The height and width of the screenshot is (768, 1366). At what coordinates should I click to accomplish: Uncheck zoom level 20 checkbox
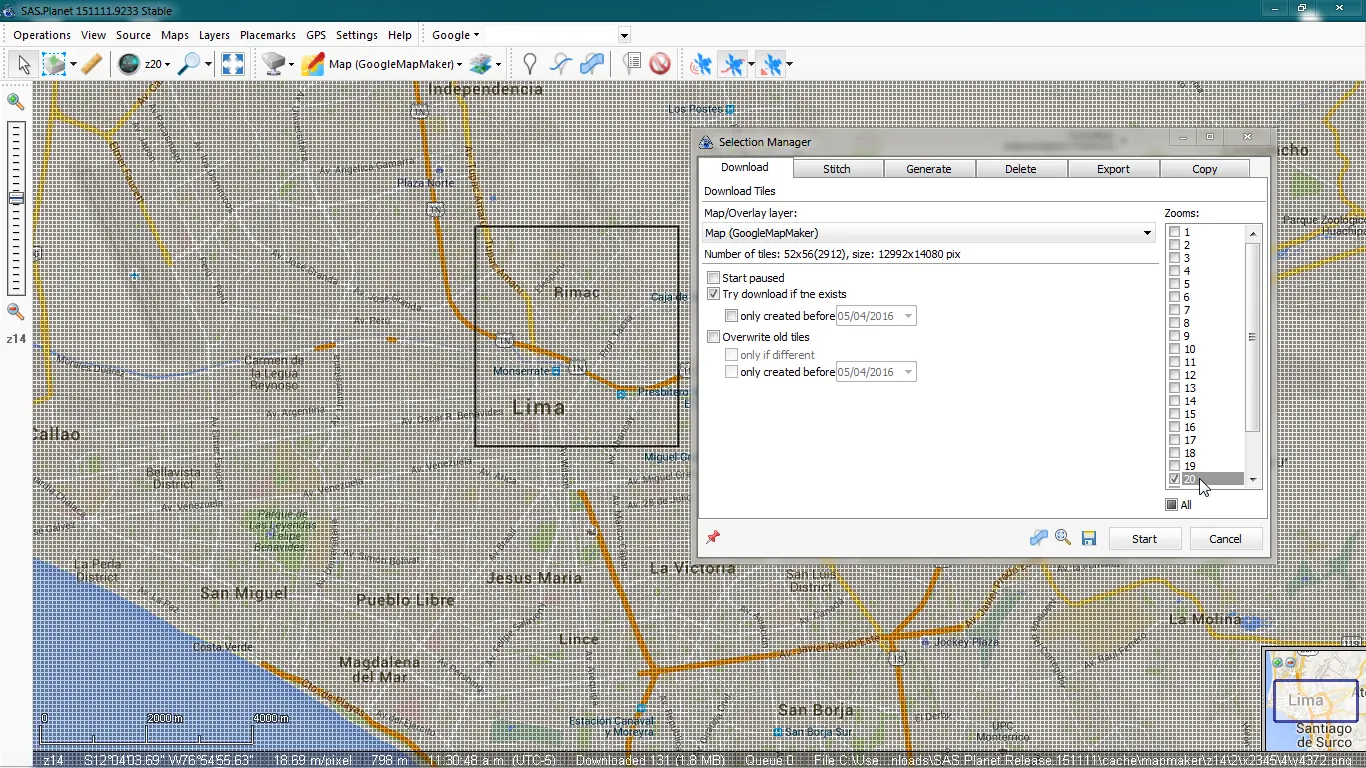[1174, 479]
